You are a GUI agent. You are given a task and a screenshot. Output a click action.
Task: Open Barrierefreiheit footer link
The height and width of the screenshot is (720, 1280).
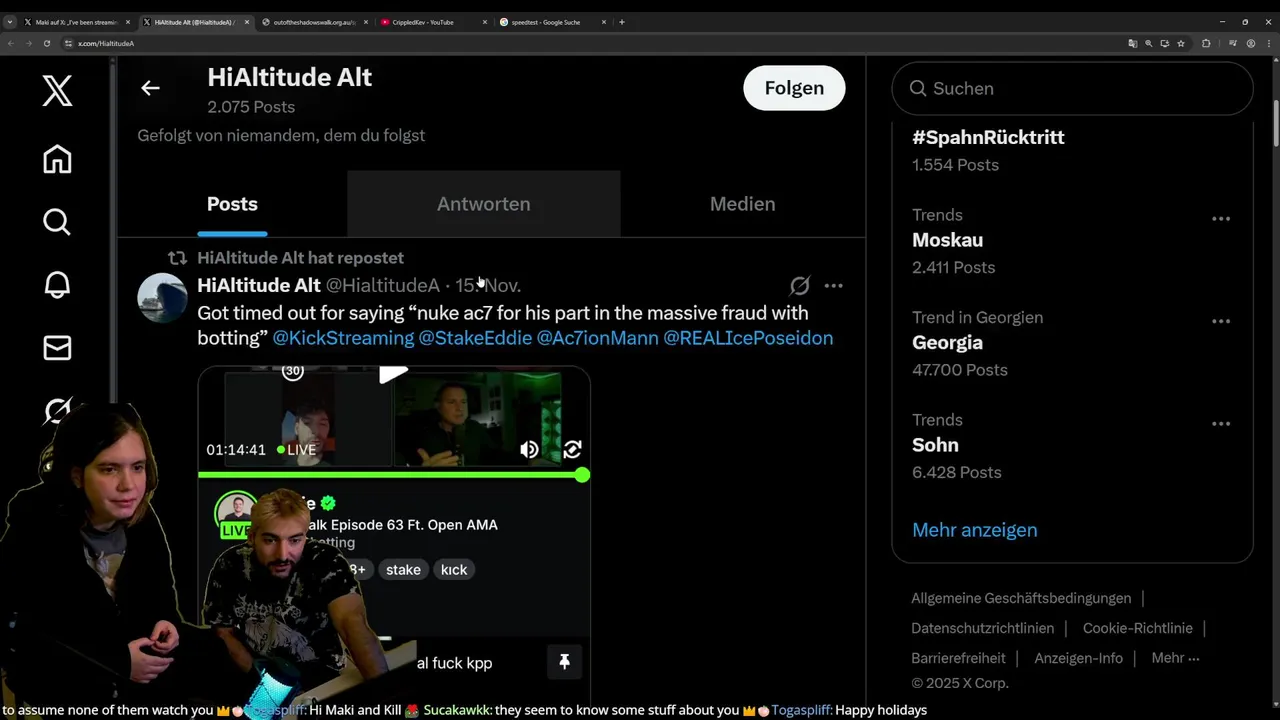pyautogui.click(x=958, y=658)
